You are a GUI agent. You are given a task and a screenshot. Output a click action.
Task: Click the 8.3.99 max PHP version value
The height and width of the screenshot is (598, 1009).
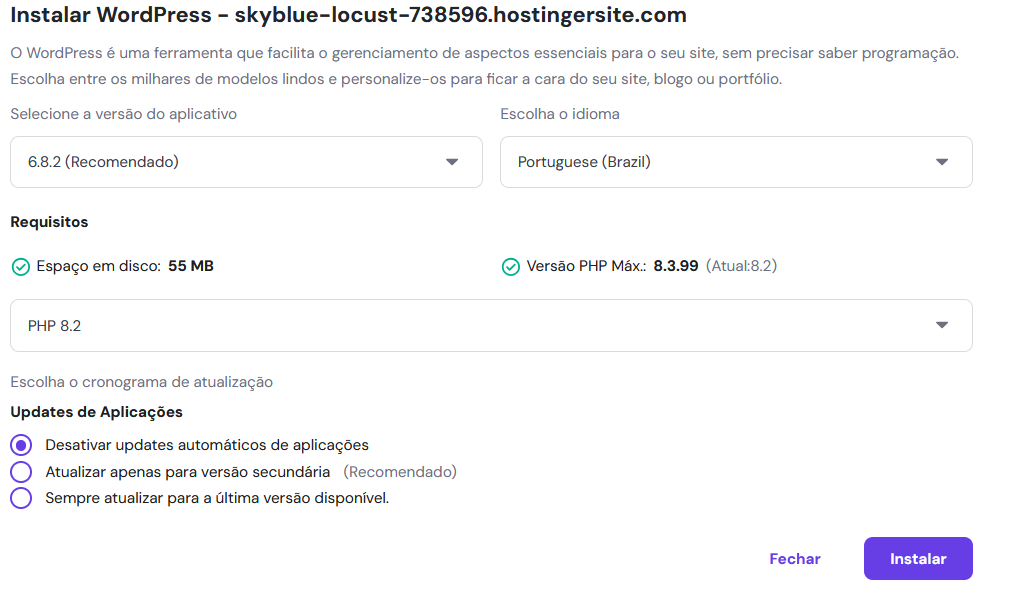[676, 267]
